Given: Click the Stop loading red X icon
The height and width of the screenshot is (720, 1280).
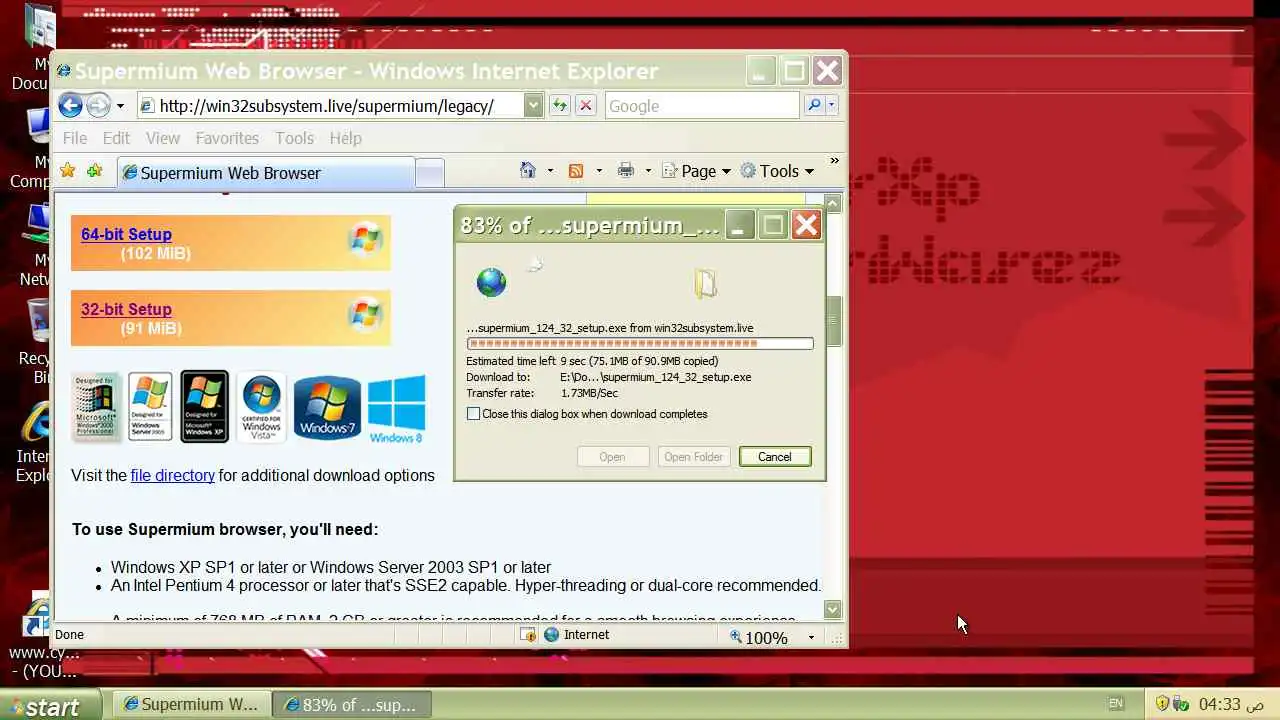Looking at the screenshot, I should pos(586,105).
